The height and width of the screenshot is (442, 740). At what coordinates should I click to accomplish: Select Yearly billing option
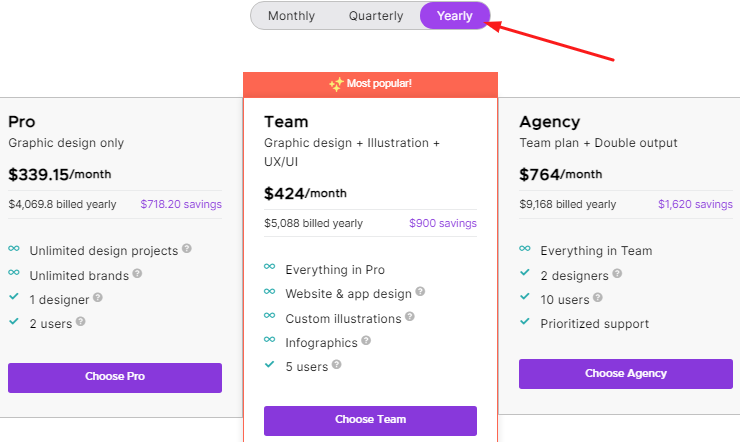454,16
